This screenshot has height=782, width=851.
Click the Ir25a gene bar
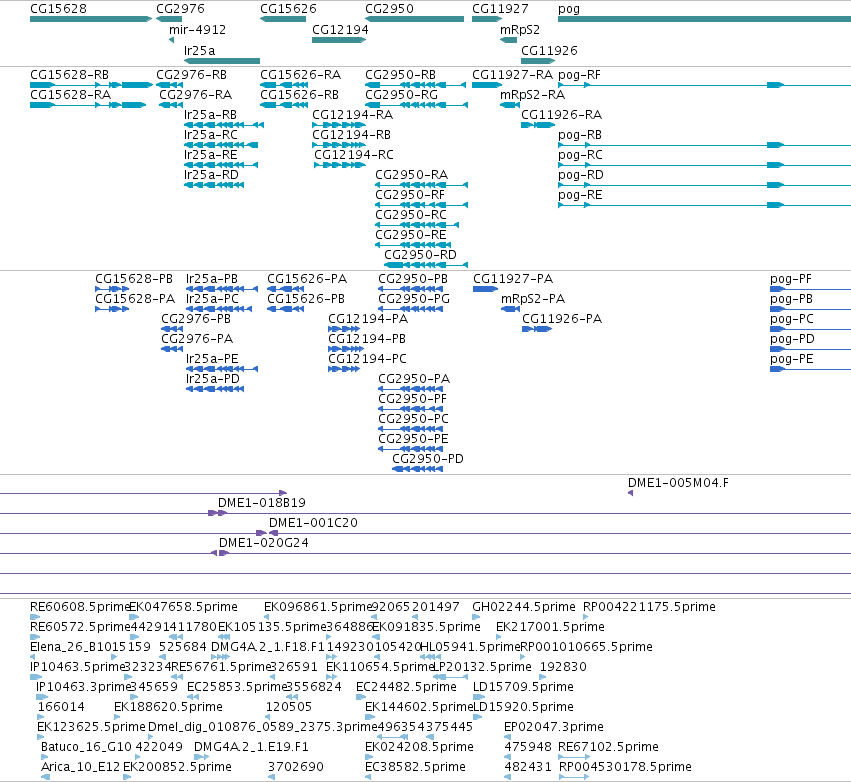pos(222,61)
